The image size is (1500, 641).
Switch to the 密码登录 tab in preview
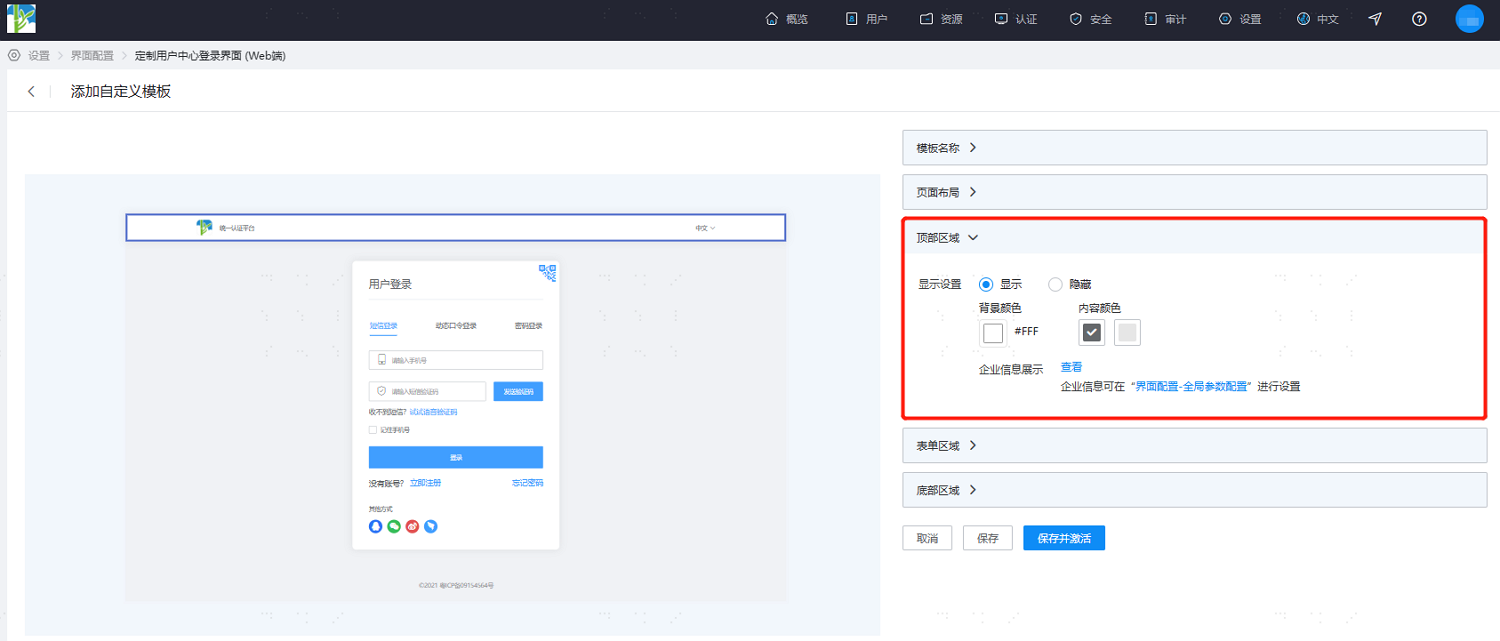529,326
